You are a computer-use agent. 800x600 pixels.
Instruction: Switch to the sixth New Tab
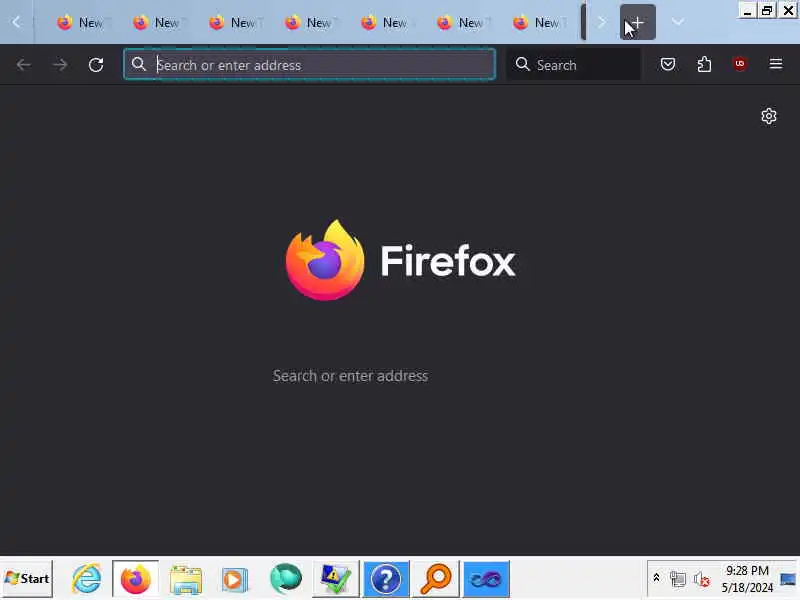461,23
